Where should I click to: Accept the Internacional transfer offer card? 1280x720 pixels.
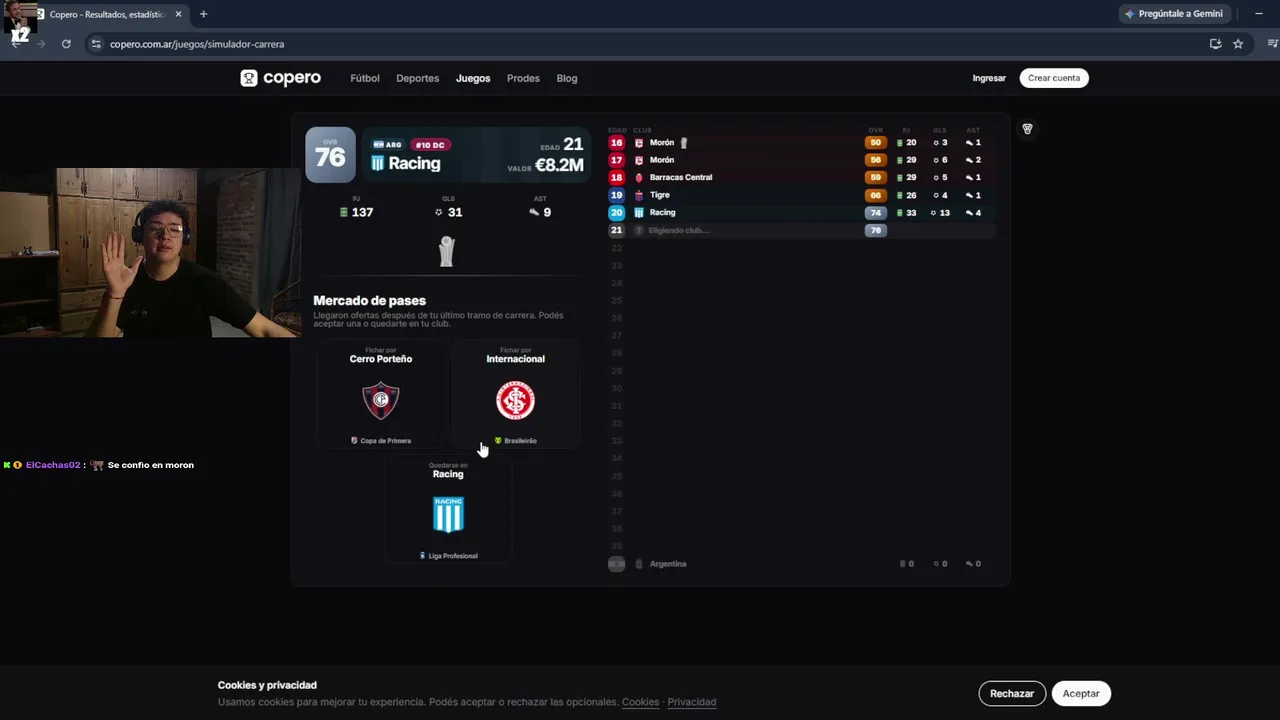point(515,394)
